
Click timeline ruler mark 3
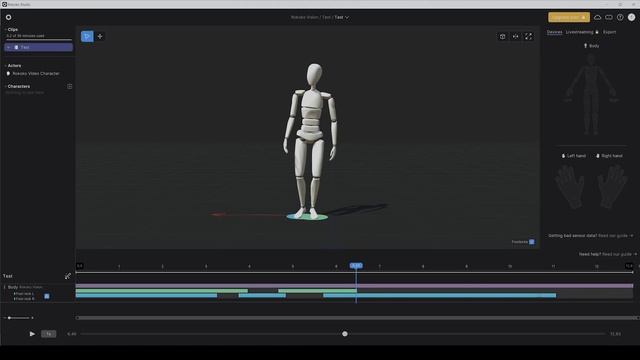(x=206, y=267)
